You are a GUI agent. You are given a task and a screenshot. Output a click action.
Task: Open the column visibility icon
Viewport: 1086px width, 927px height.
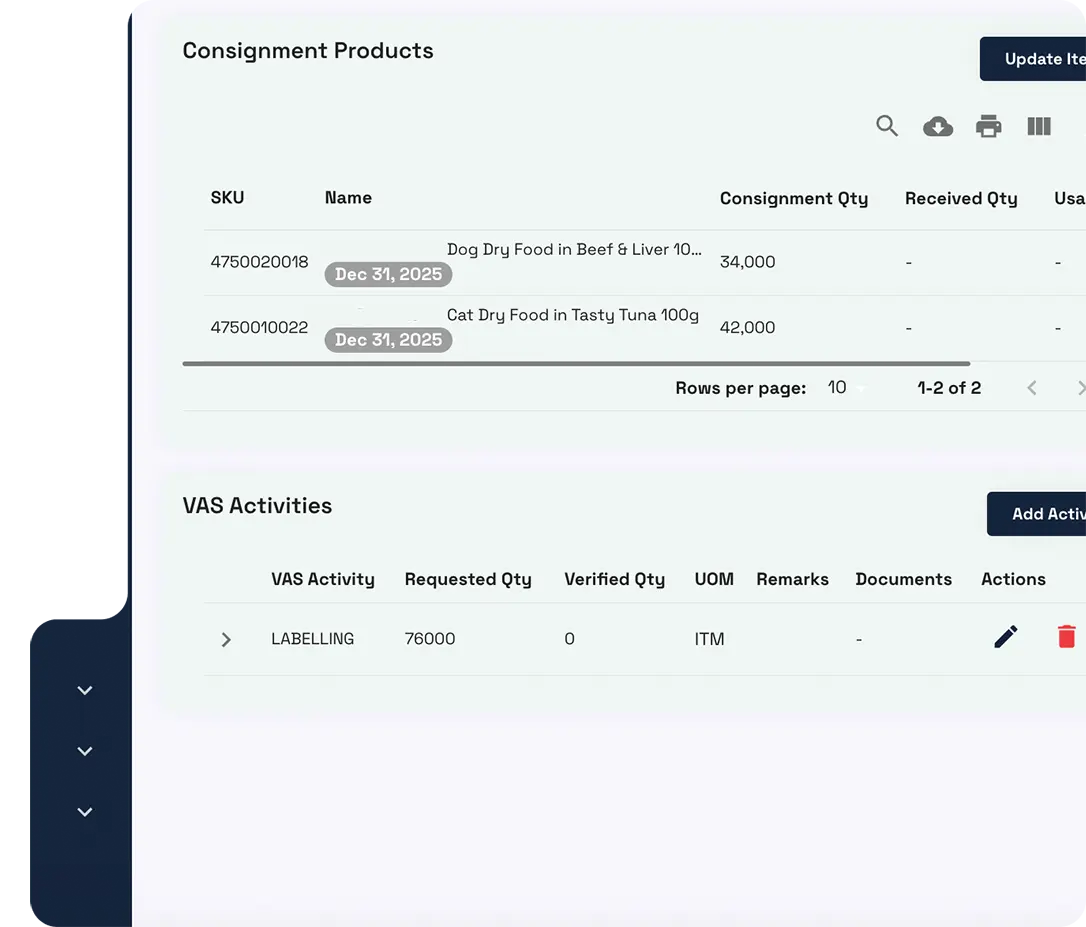pos(1039,126)
